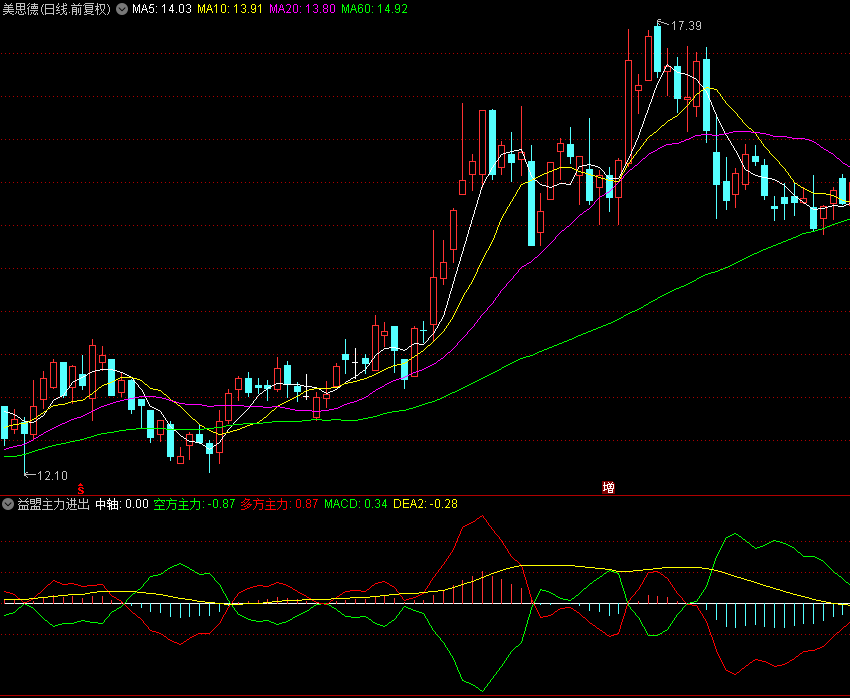850x698 pixels.
Task: Click the 17.39 high price label
Action: 686,25
